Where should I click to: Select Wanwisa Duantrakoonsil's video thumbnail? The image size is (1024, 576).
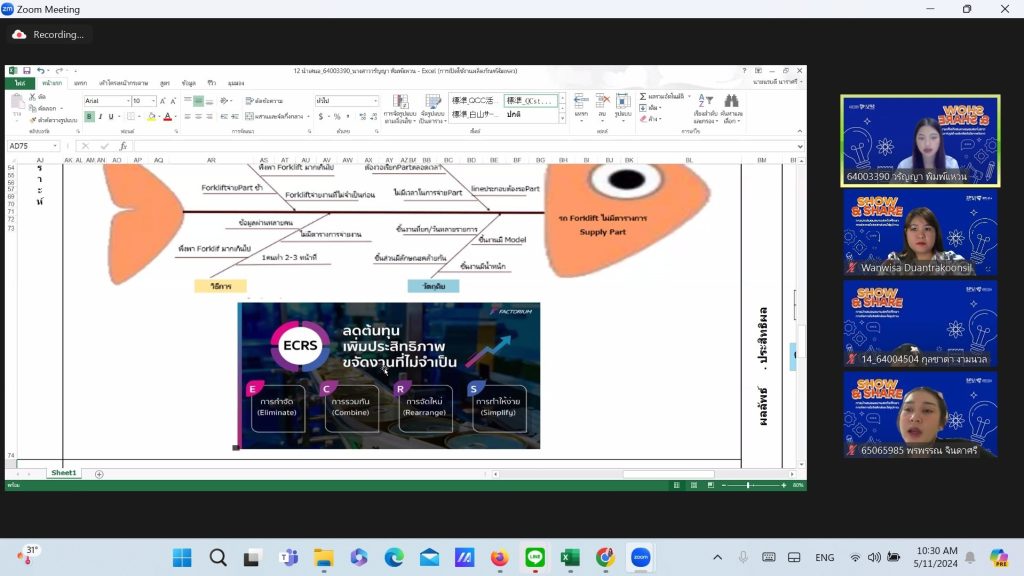[x=920, y=232]
